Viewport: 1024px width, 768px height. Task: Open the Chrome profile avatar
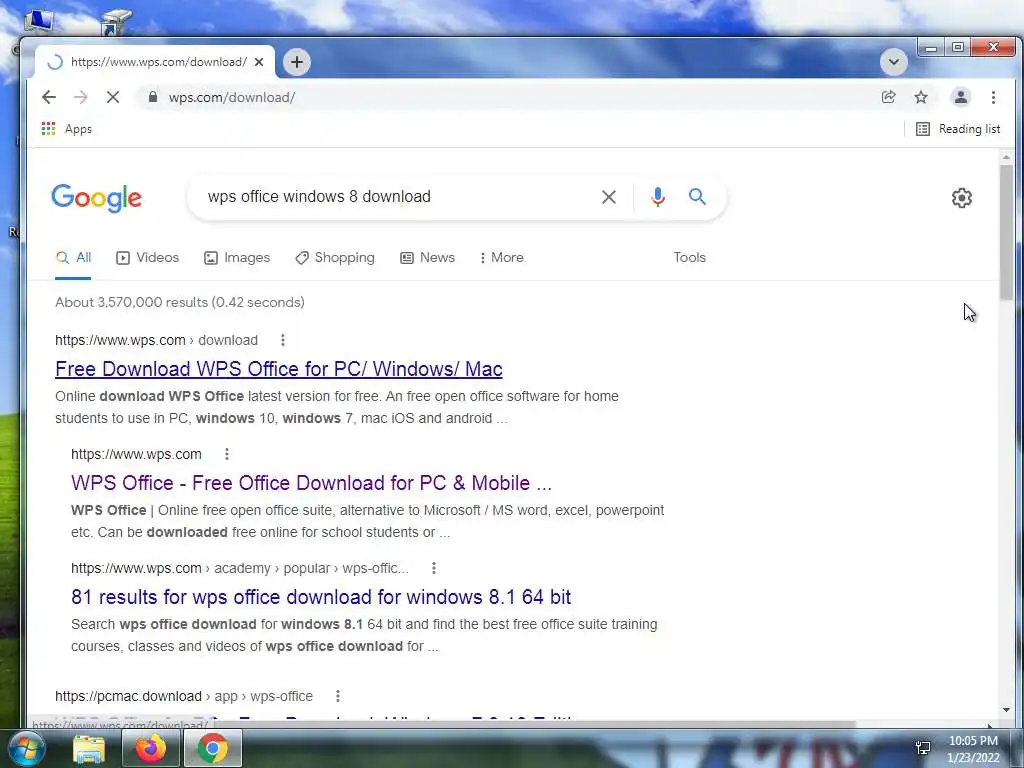coord(961,97)
